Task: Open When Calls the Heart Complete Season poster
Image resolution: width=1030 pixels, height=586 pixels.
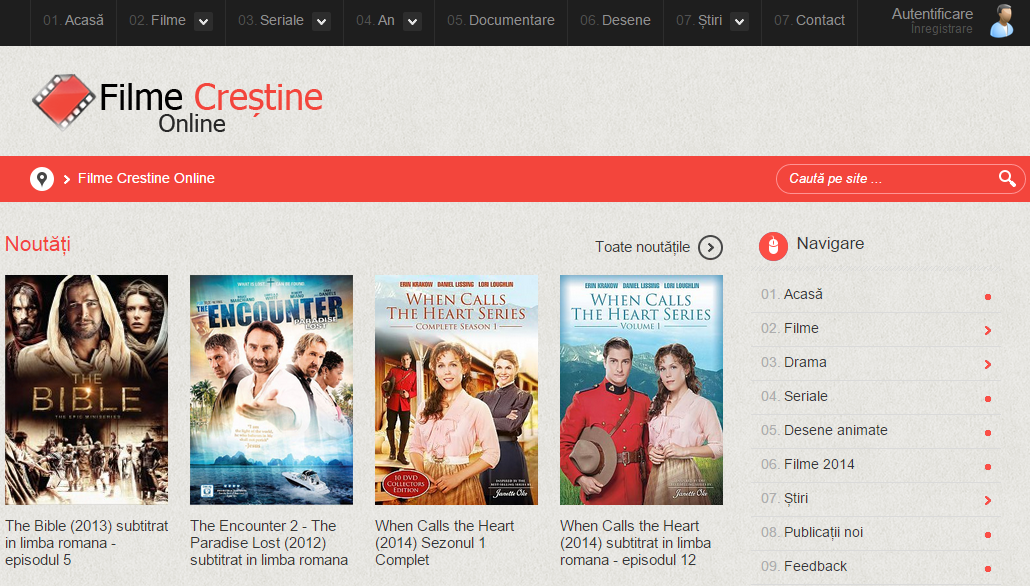Action: [x=457, y=390]
